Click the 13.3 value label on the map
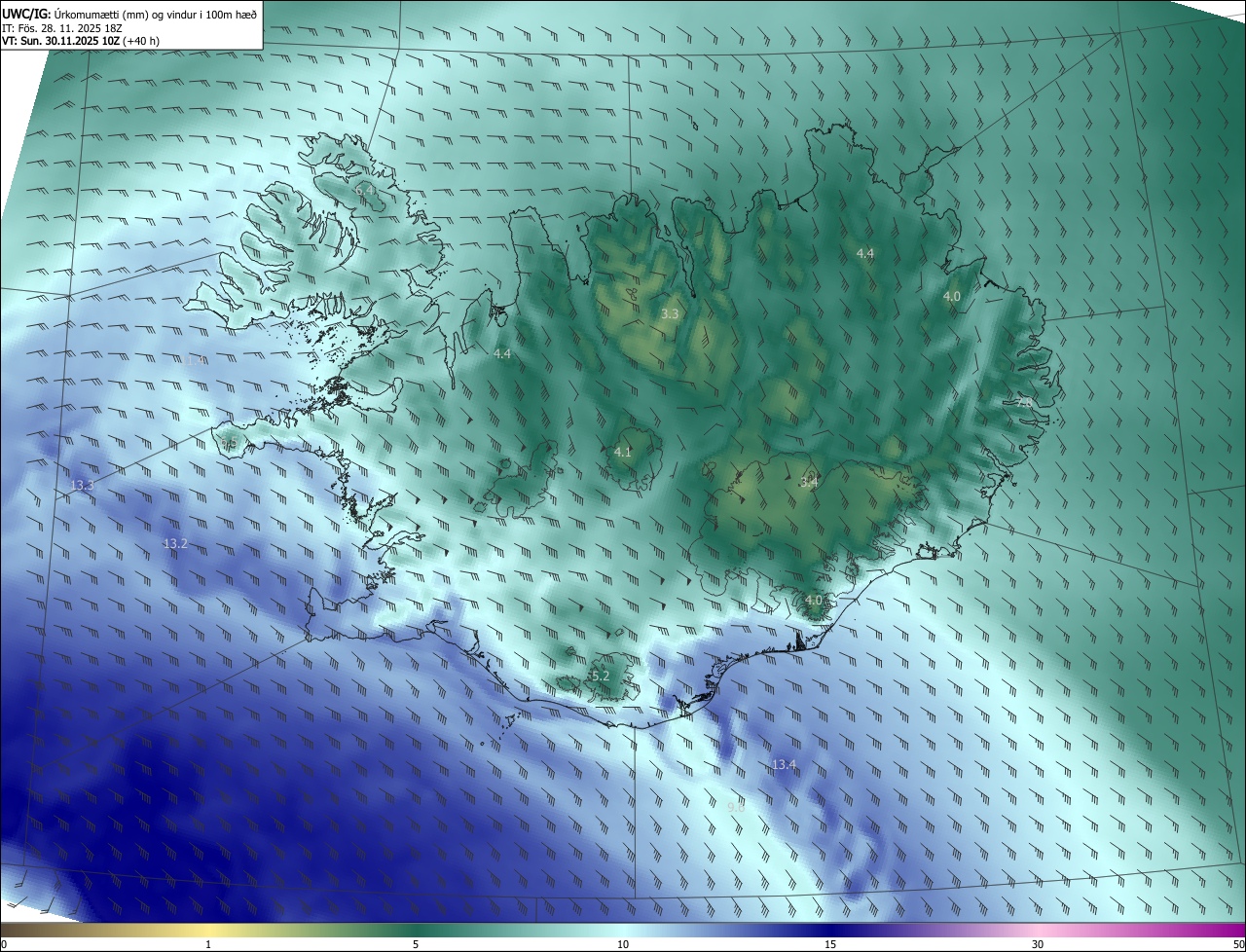The height and width of the screenshot is (952, 1246). point(83,485)
